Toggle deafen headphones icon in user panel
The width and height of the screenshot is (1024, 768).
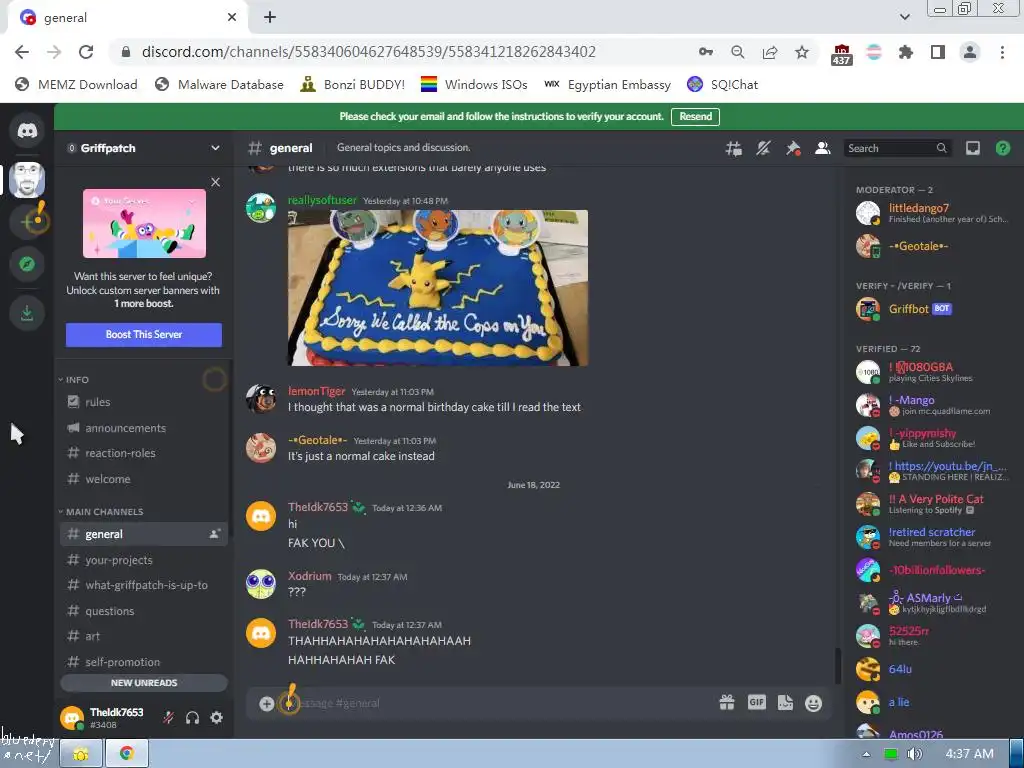192,718
